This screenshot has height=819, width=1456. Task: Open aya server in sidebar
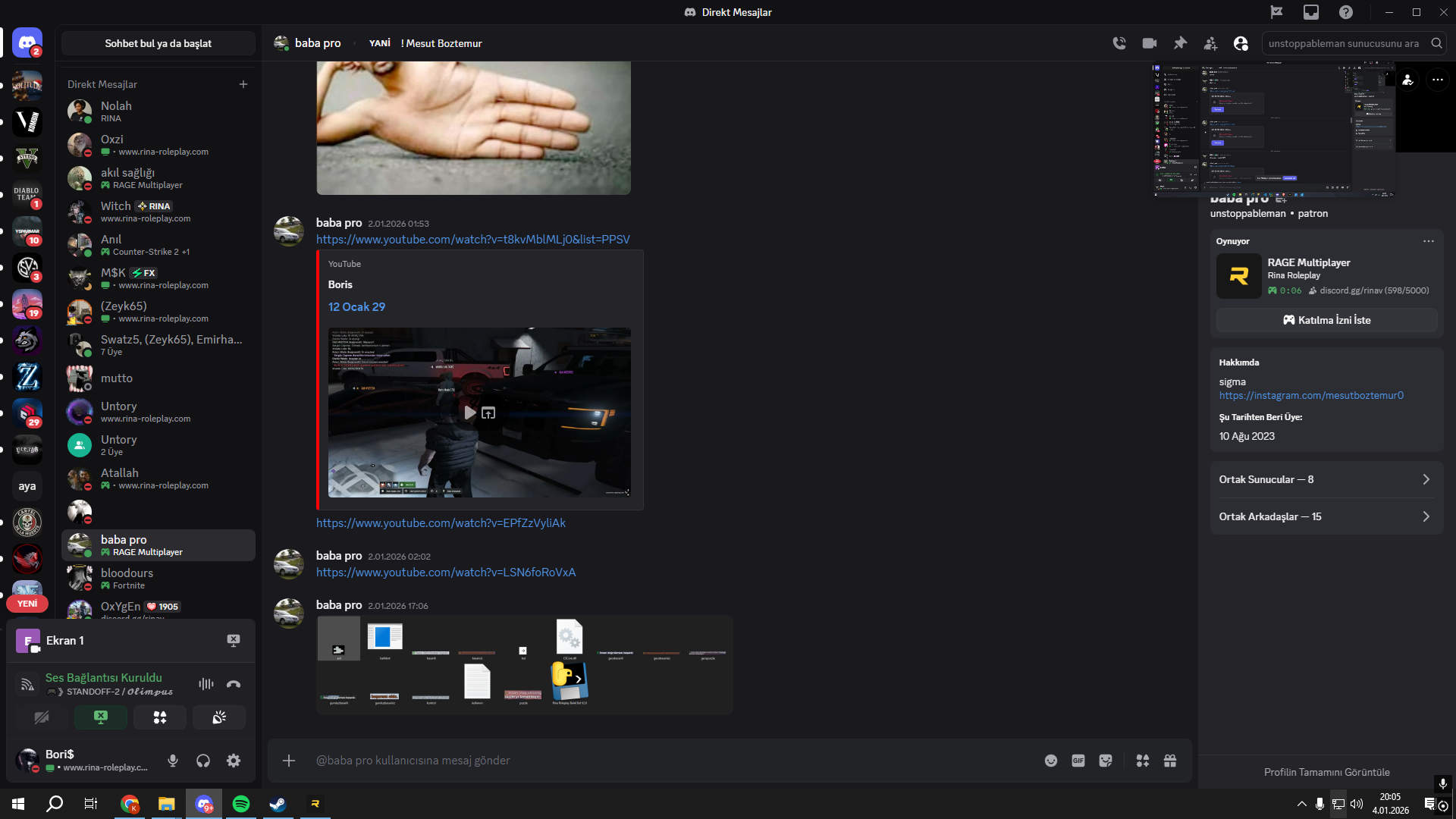(x=27, y=486)
